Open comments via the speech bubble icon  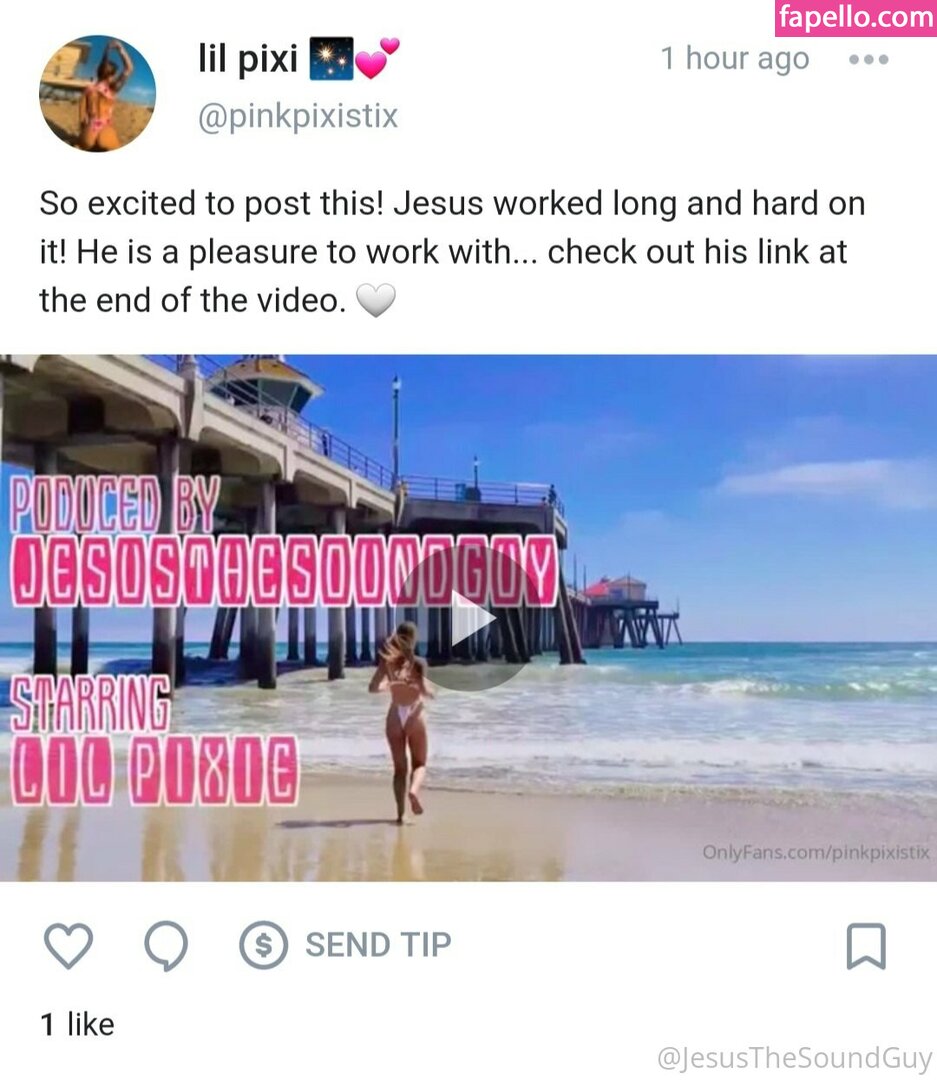pyautogui.click(x=166, y=946)
